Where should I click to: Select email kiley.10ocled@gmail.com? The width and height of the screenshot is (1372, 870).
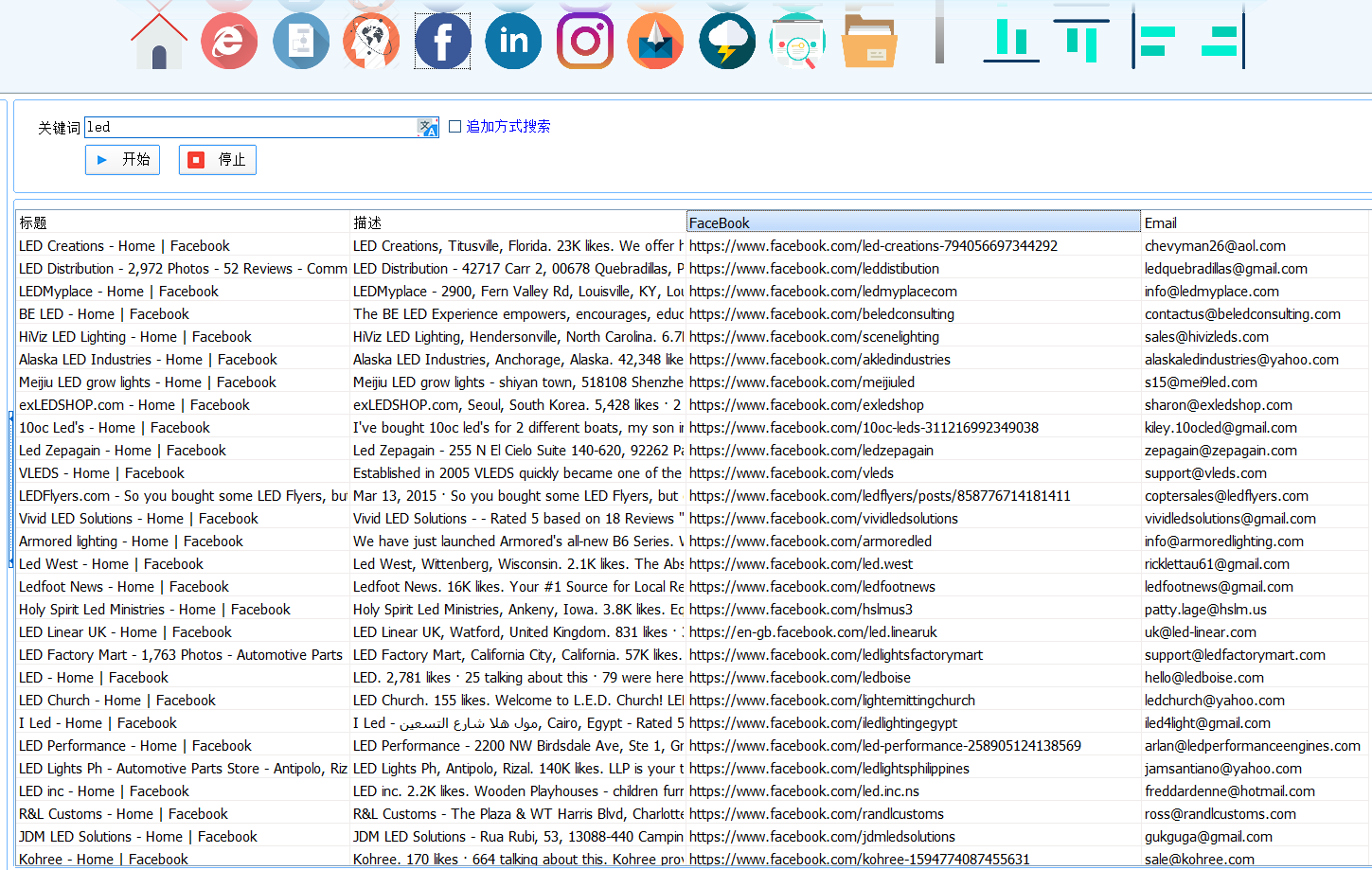click(x=1221, y=428)
